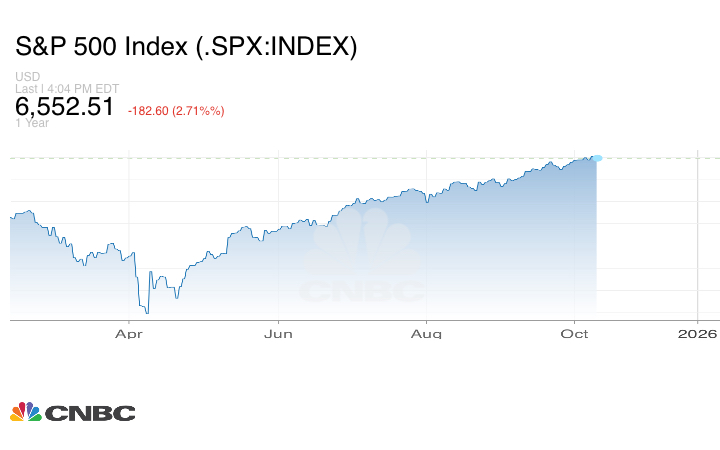
Task: Select the 1 Year range label
Action: 32,123
